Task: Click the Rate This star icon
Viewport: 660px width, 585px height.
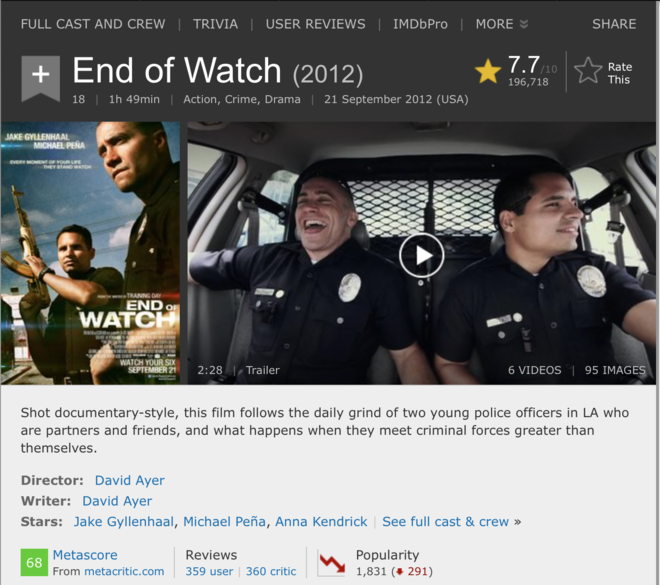Action: click(588, 70)
